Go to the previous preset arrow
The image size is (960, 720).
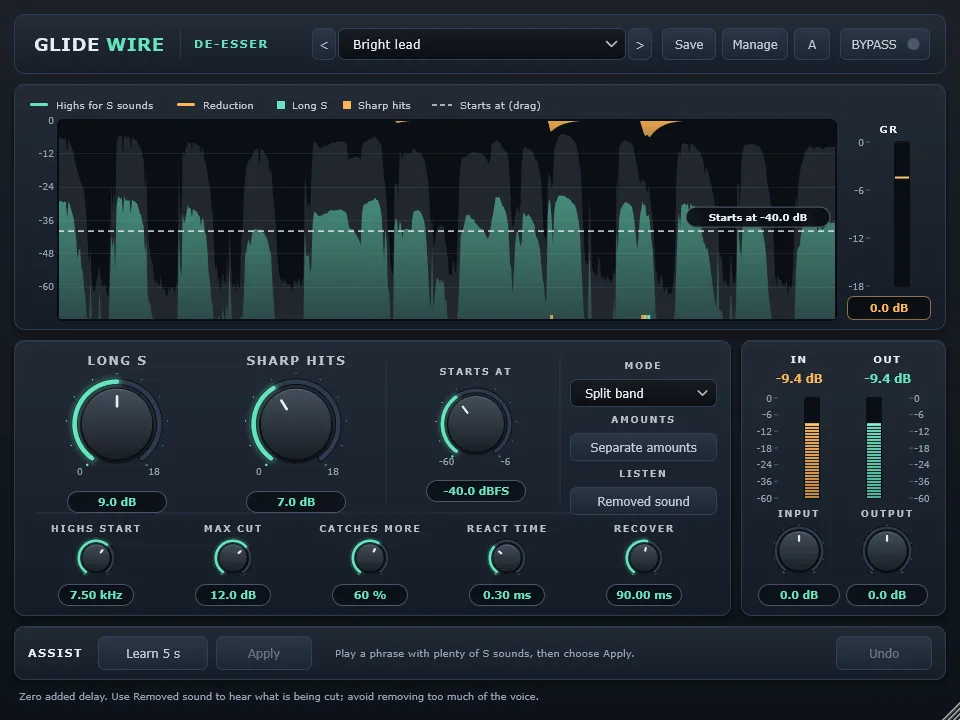pyautogui.click(x=324, y=45)
